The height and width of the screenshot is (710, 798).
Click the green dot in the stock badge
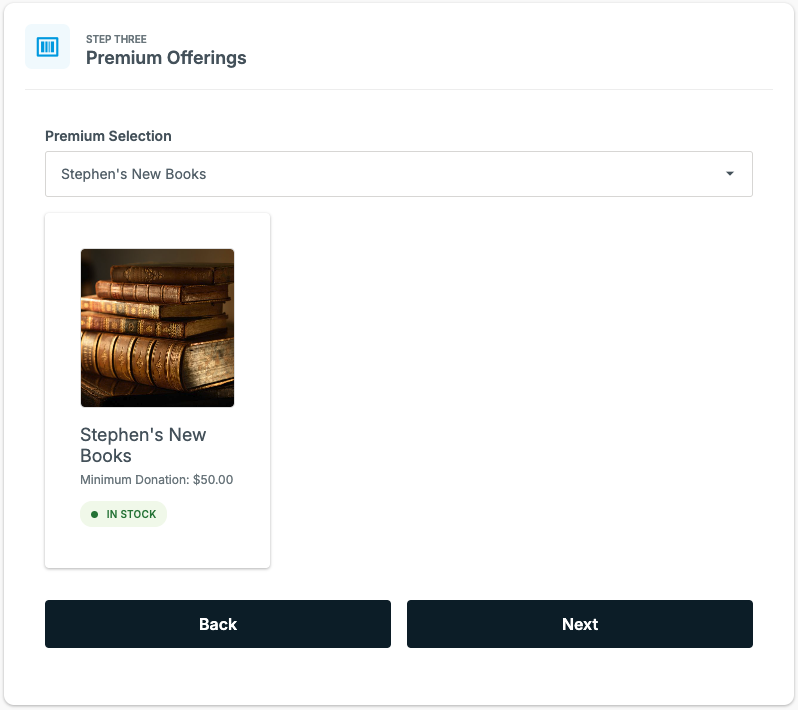pyautogui.click(x=94, y=515)
